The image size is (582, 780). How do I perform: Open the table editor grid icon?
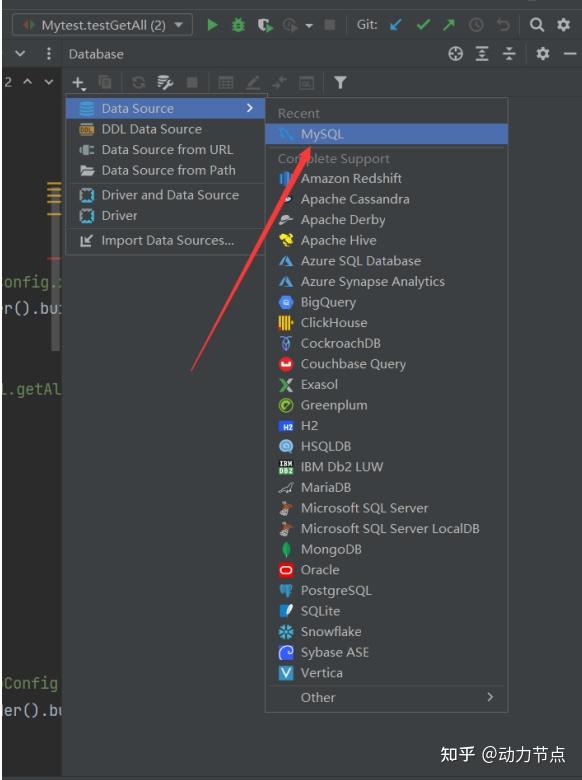(225, 83)
